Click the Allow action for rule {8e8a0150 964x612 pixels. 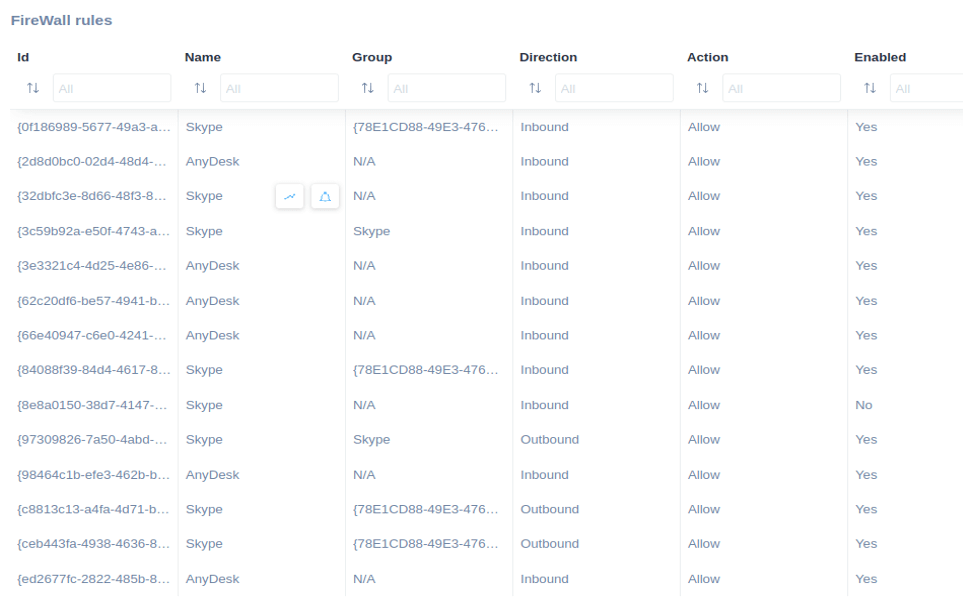tap(704, 405)
